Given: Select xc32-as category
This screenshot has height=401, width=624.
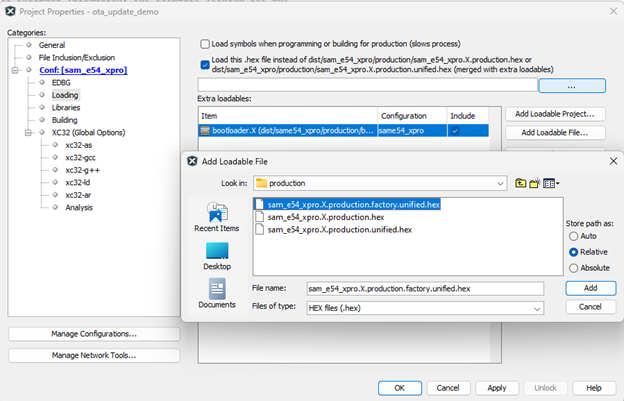Looking at the screenshot, I should point(79,145).
